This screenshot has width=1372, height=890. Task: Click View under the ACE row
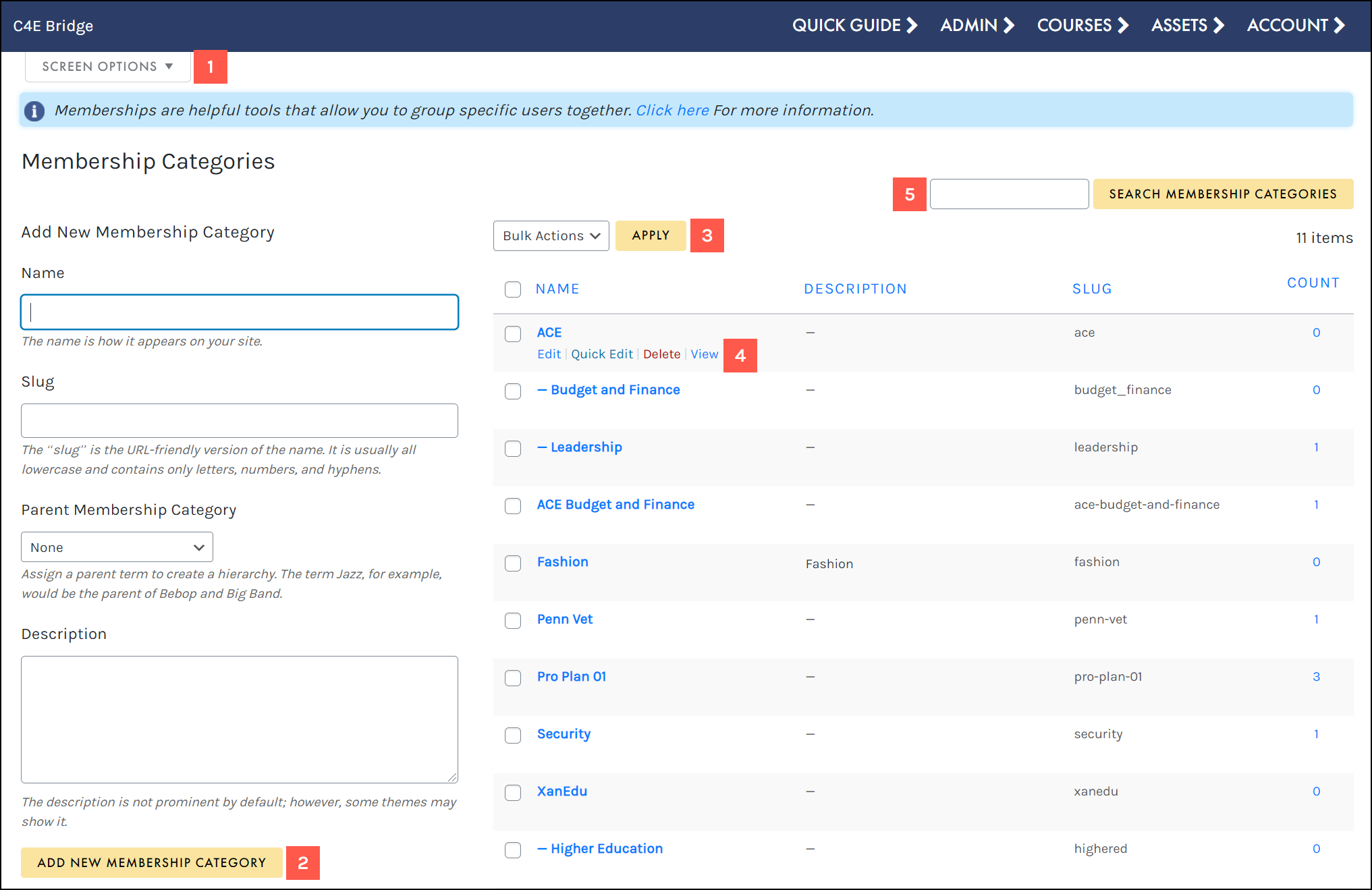point(705,354)
